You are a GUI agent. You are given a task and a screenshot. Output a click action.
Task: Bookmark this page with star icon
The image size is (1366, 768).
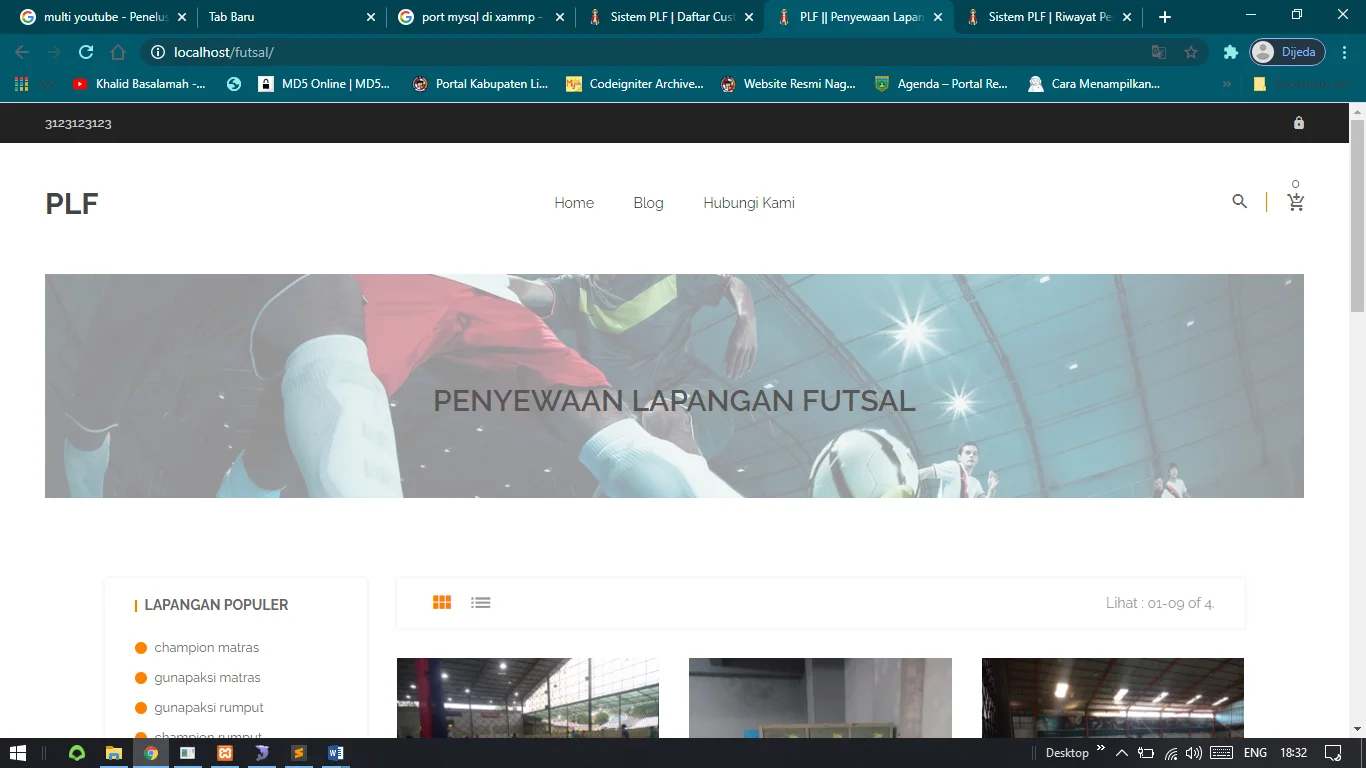click(1191, 52)
